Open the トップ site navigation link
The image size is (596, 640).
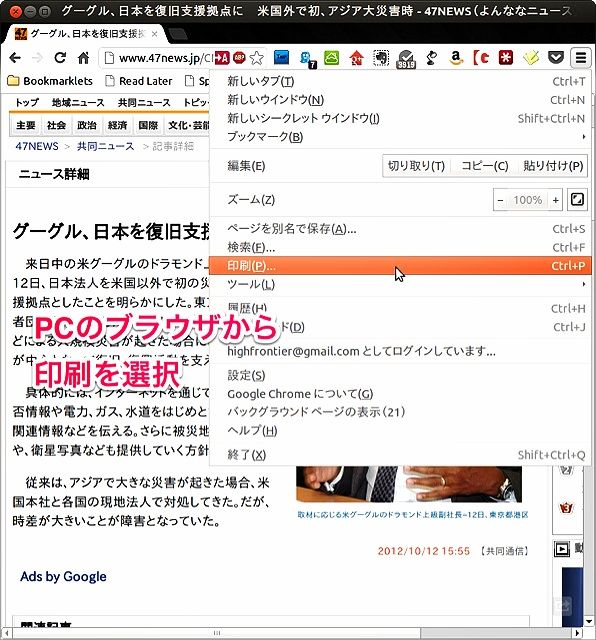(27, 102)
